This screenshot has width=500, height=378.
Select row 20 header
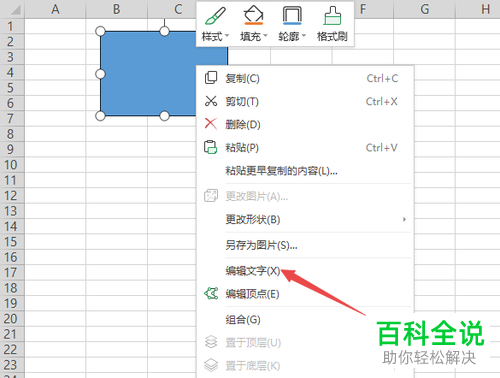coord(12,319)
